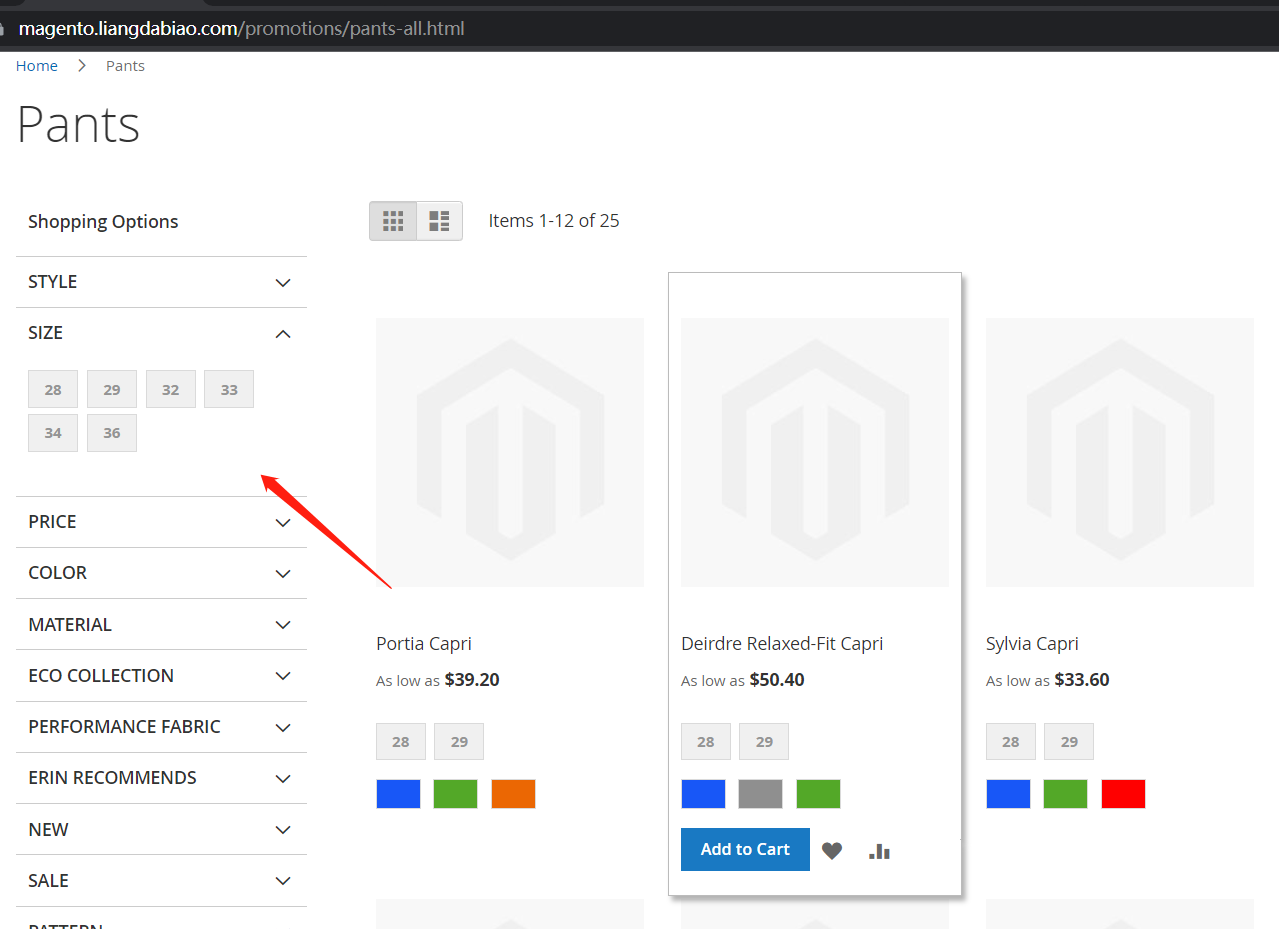Click the Sylvia Capri price $33.60
Screen dimensions: 1279x929
[x=1082, y=680]
